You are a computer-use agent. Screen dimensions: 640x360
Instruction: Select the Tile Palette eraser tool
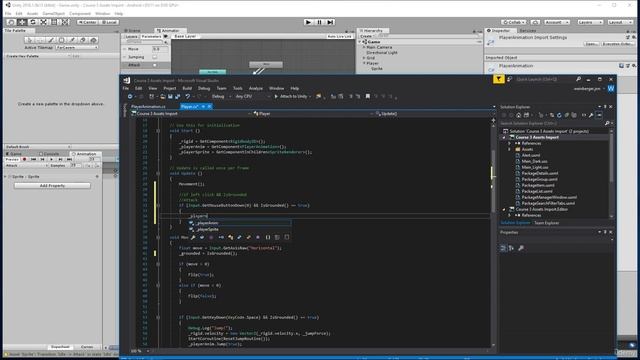pyautogui.click(x=83, y=40)
